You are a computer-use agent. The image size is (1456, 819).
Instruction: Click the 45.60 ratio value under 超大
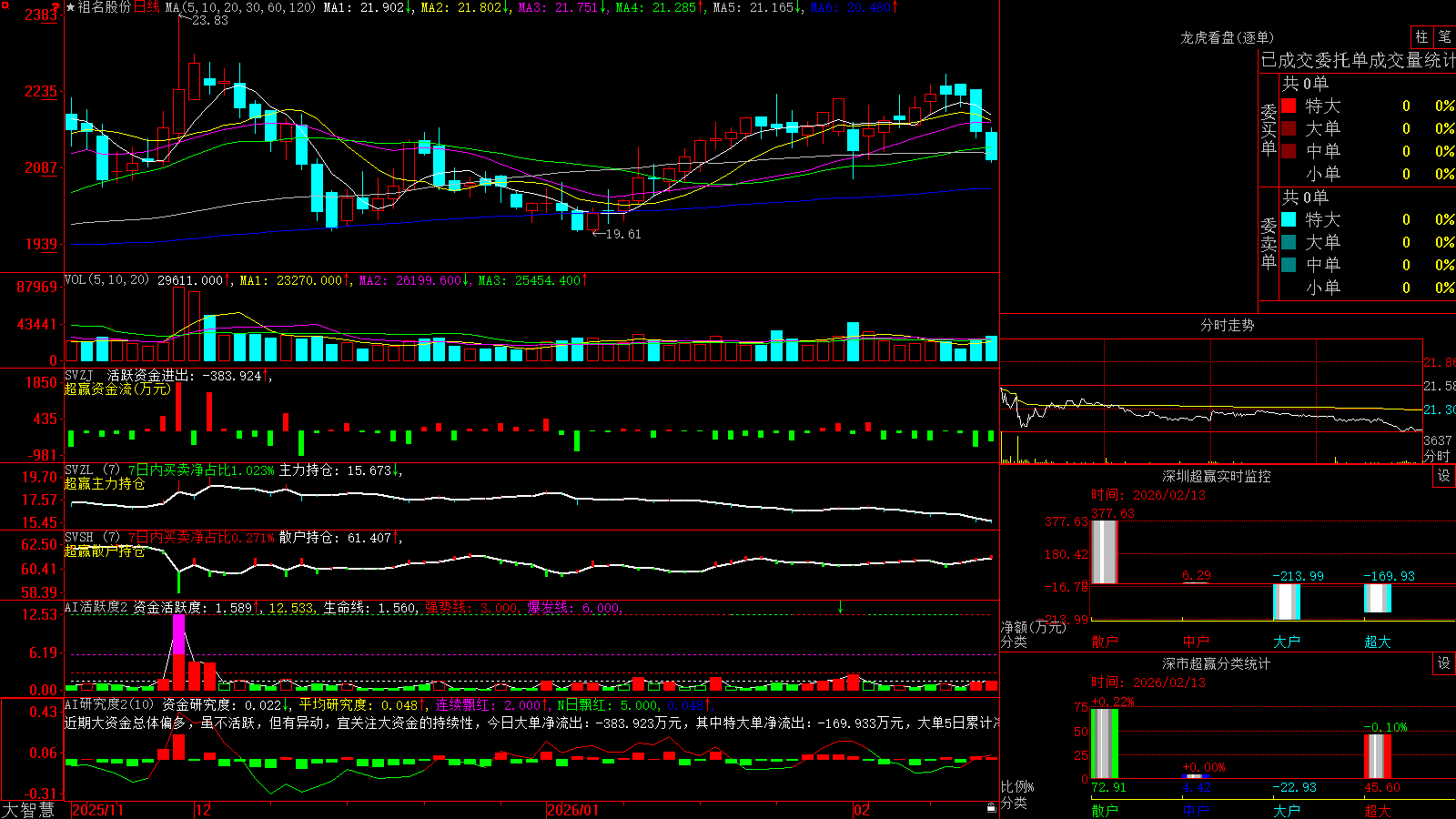(x=1382, y=787)
